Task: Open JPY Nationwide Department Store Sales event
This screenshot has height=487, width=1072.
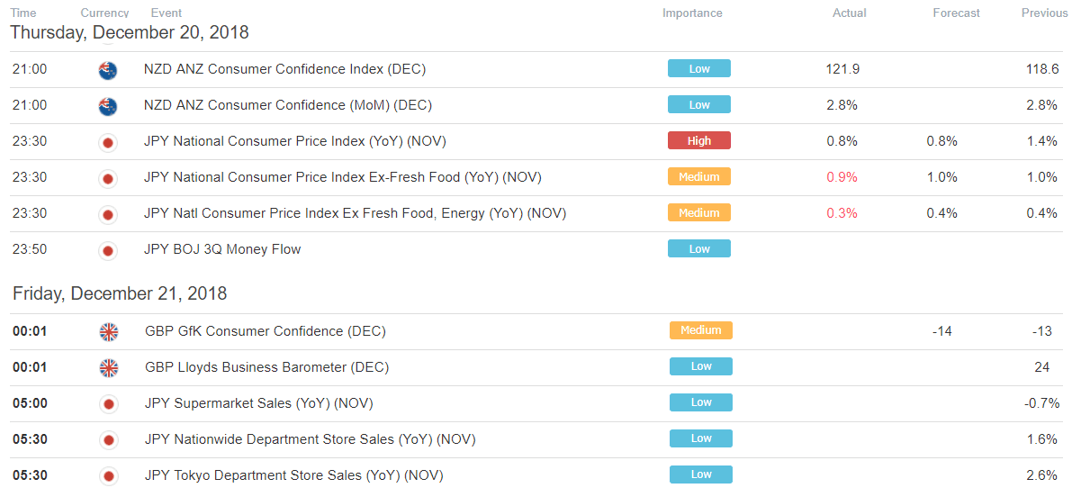Action: tap(310, 439)
